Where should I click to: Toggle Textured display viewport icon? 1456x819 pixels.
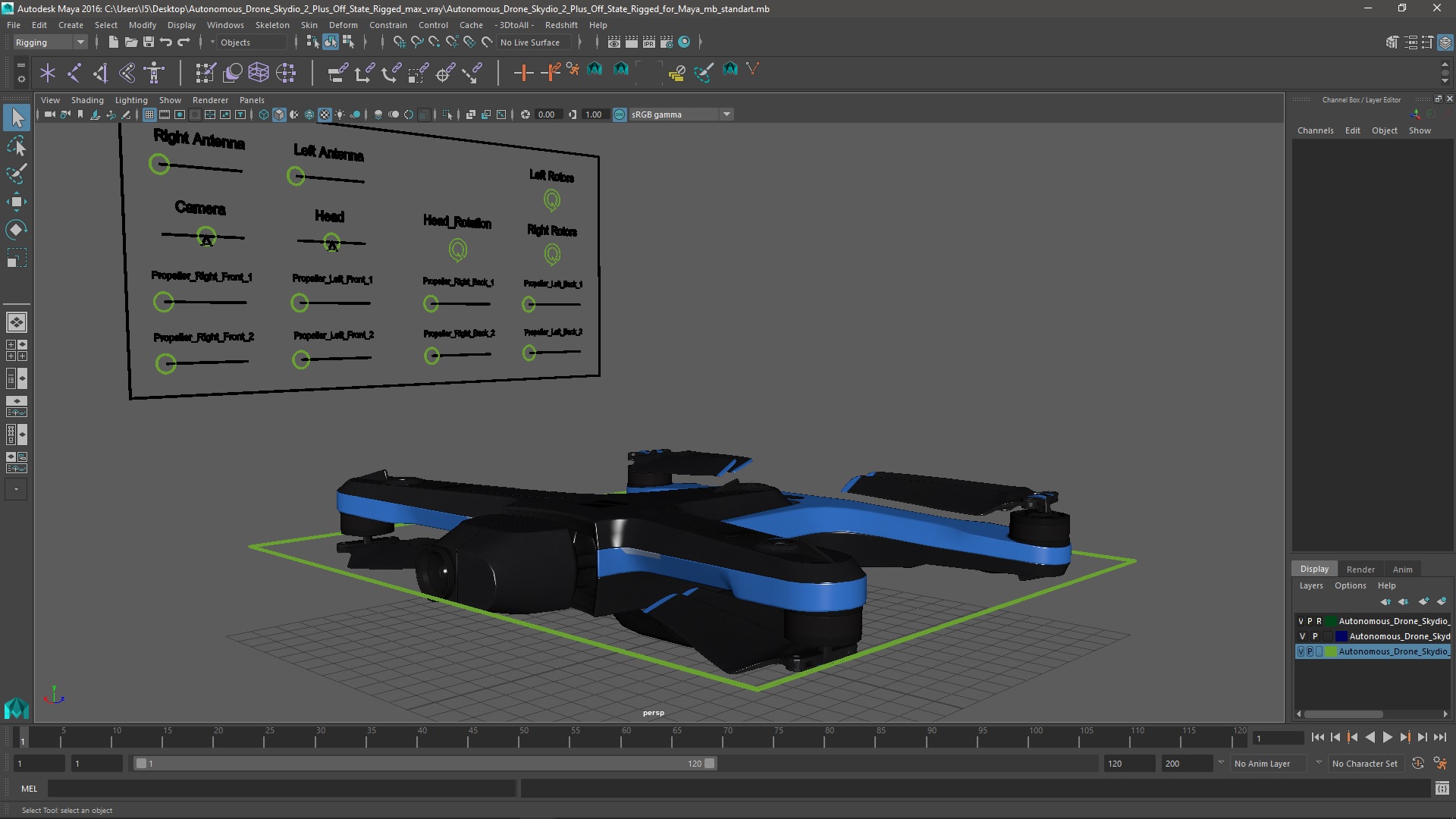325,115
